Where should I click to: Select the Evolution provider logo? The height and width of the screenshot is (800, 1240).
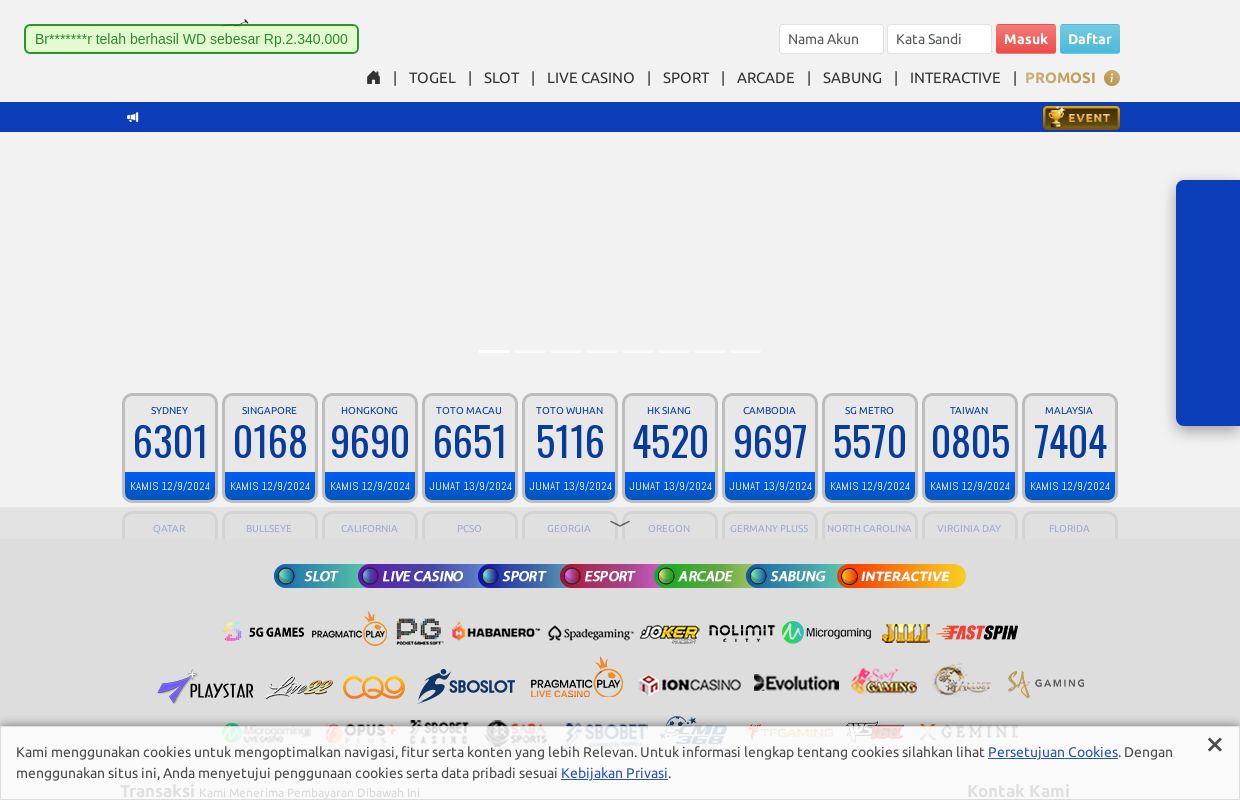pyautogui.click(x=796, y=683)
